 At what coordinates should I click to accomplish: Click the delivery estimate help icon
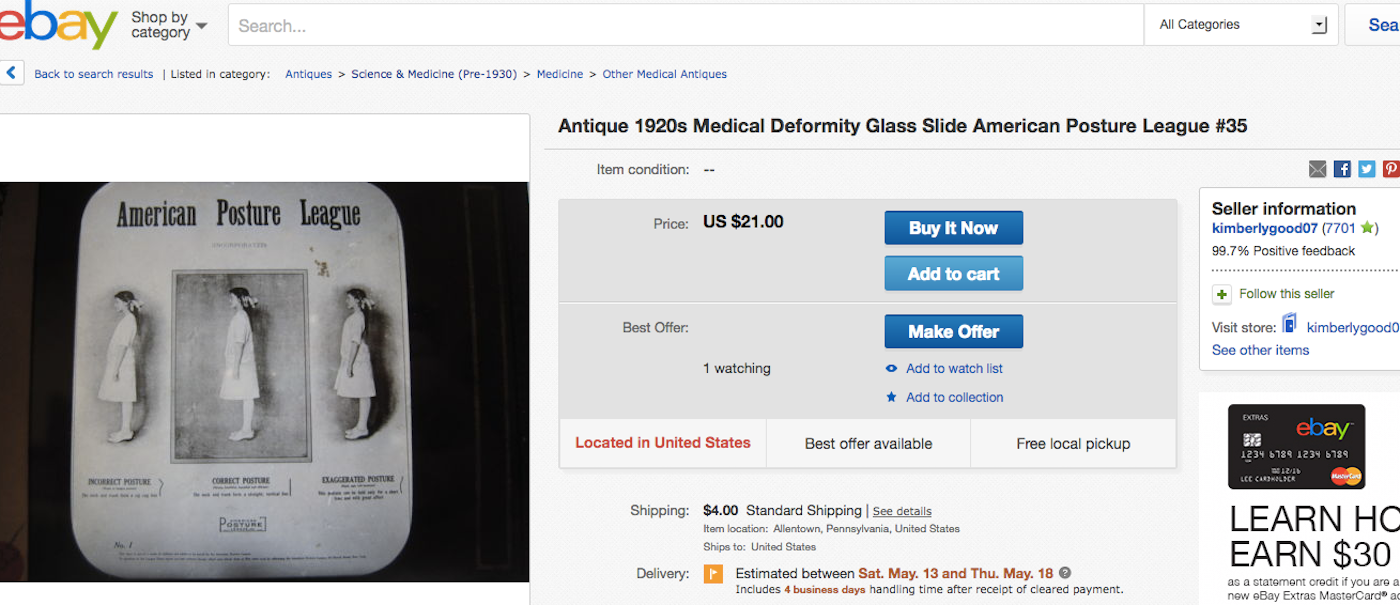(x=1065, y=573)
